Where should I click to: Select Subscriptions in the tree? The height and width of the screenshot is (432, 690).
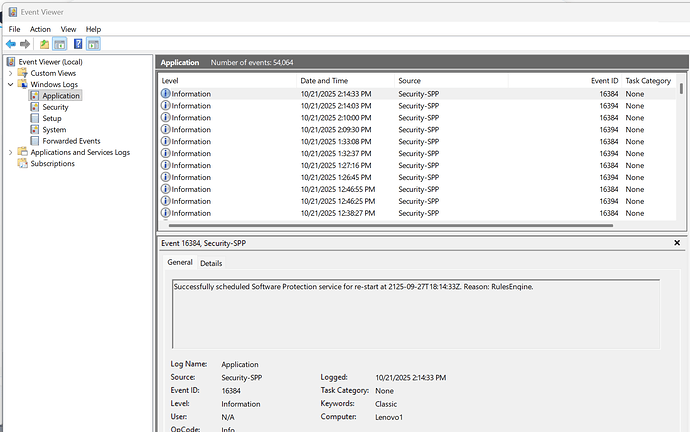[x=52, y=164]
